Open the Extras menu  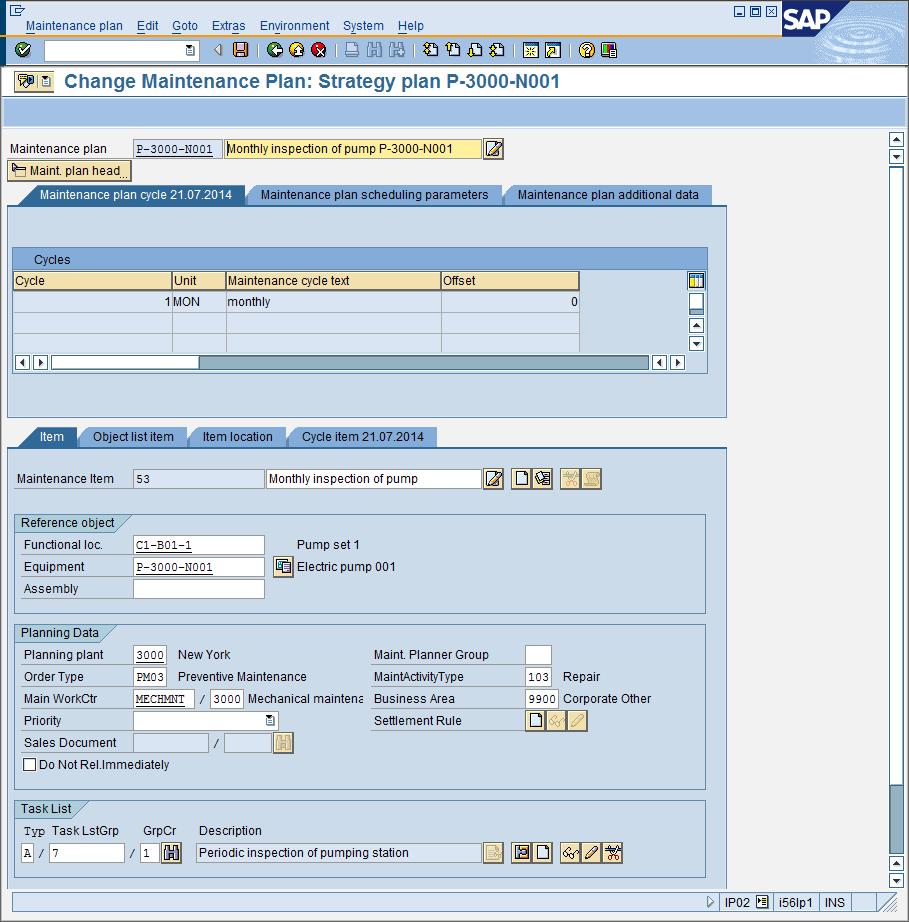point(228,26)
